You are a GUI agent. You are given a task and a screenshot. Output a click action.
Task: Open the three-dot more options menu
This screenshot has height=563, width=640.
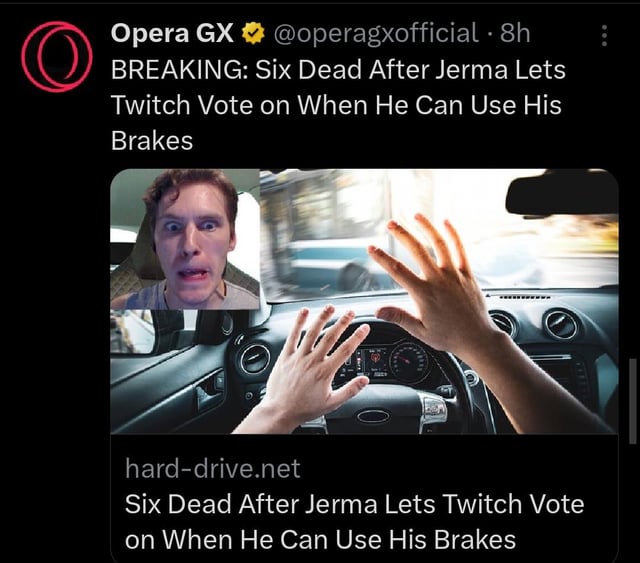pyautogui.click(x=604, y=36)
